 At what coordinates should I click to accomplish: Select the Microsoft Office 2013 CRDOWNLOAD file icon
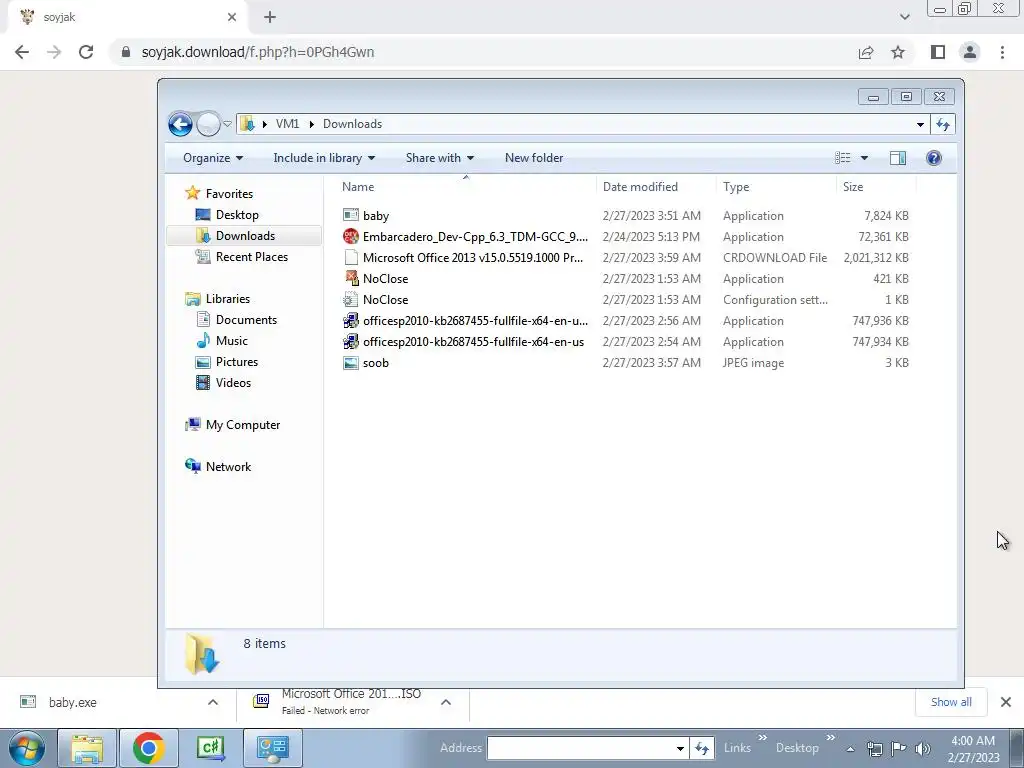tap(351, 257)
